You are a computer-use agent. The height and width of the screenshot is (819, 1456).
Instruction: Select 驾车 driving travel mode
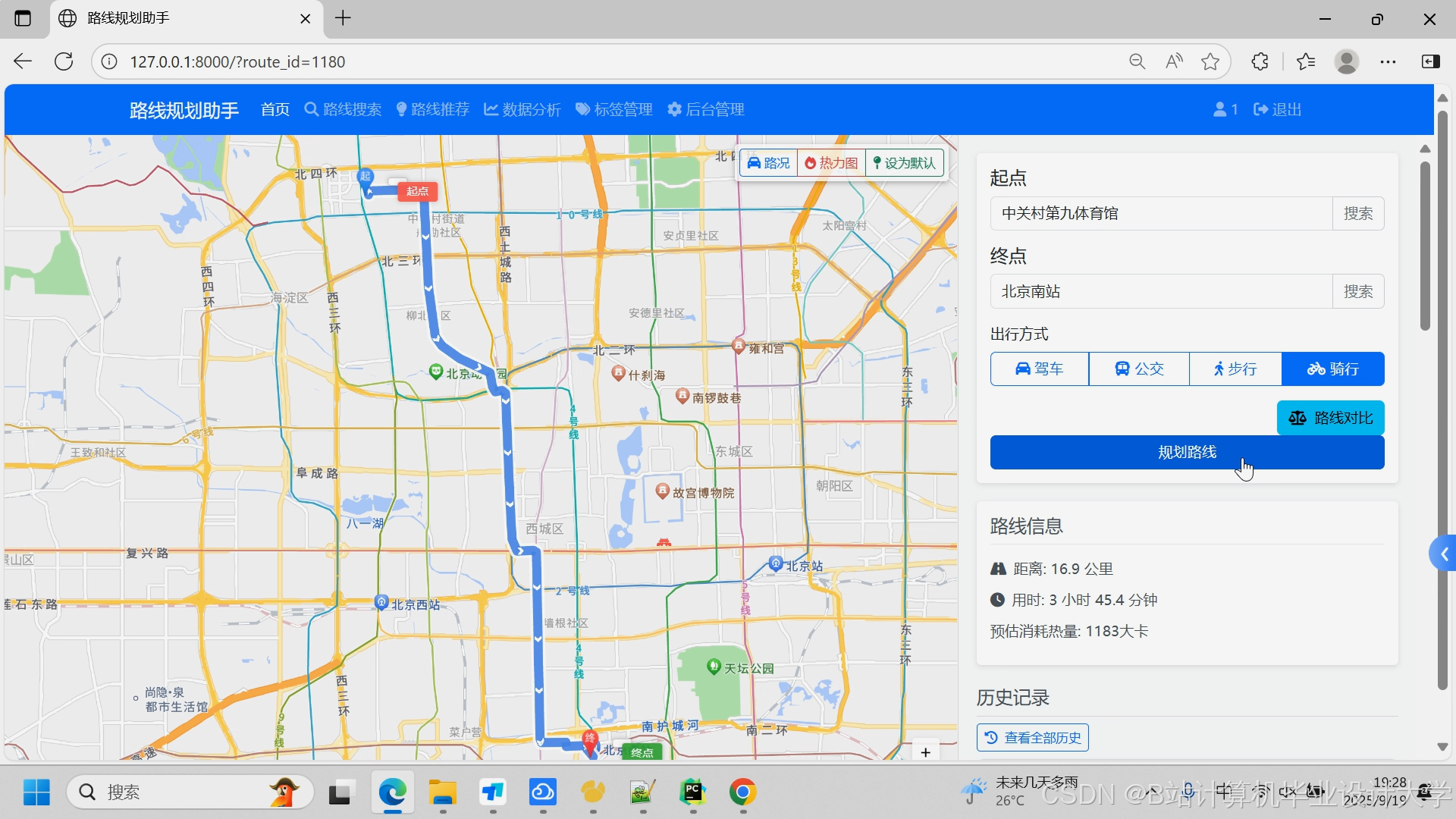tap(1039, 369)
